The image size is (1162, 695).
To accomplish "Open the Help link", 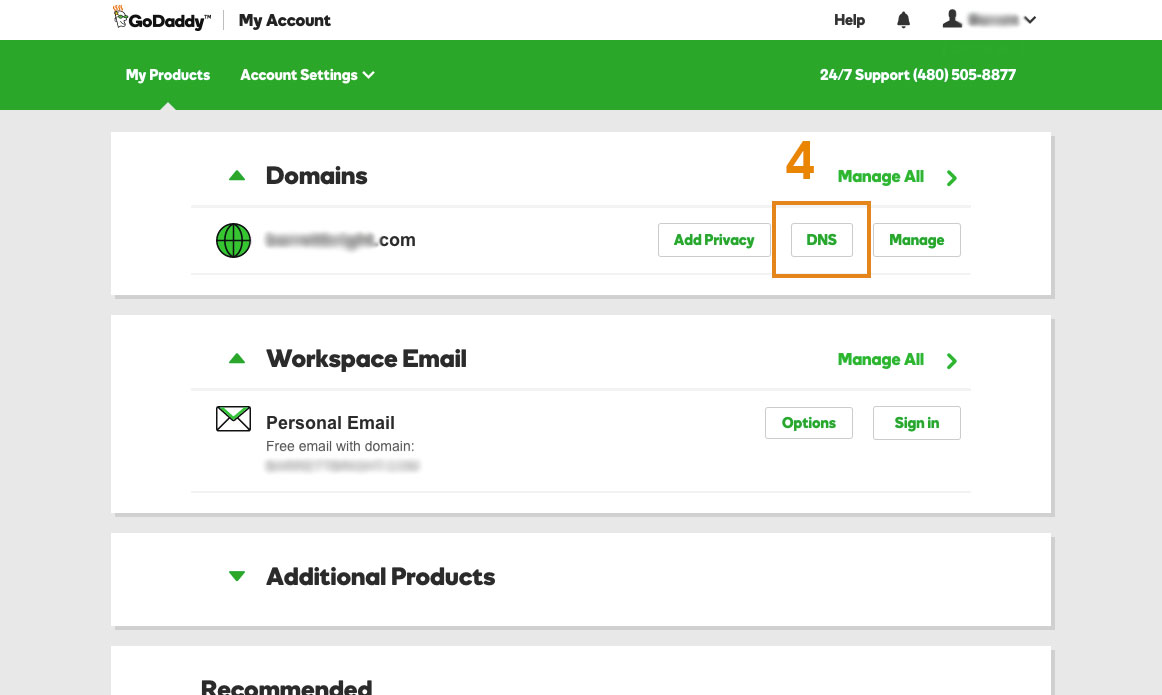I will 849,20.
